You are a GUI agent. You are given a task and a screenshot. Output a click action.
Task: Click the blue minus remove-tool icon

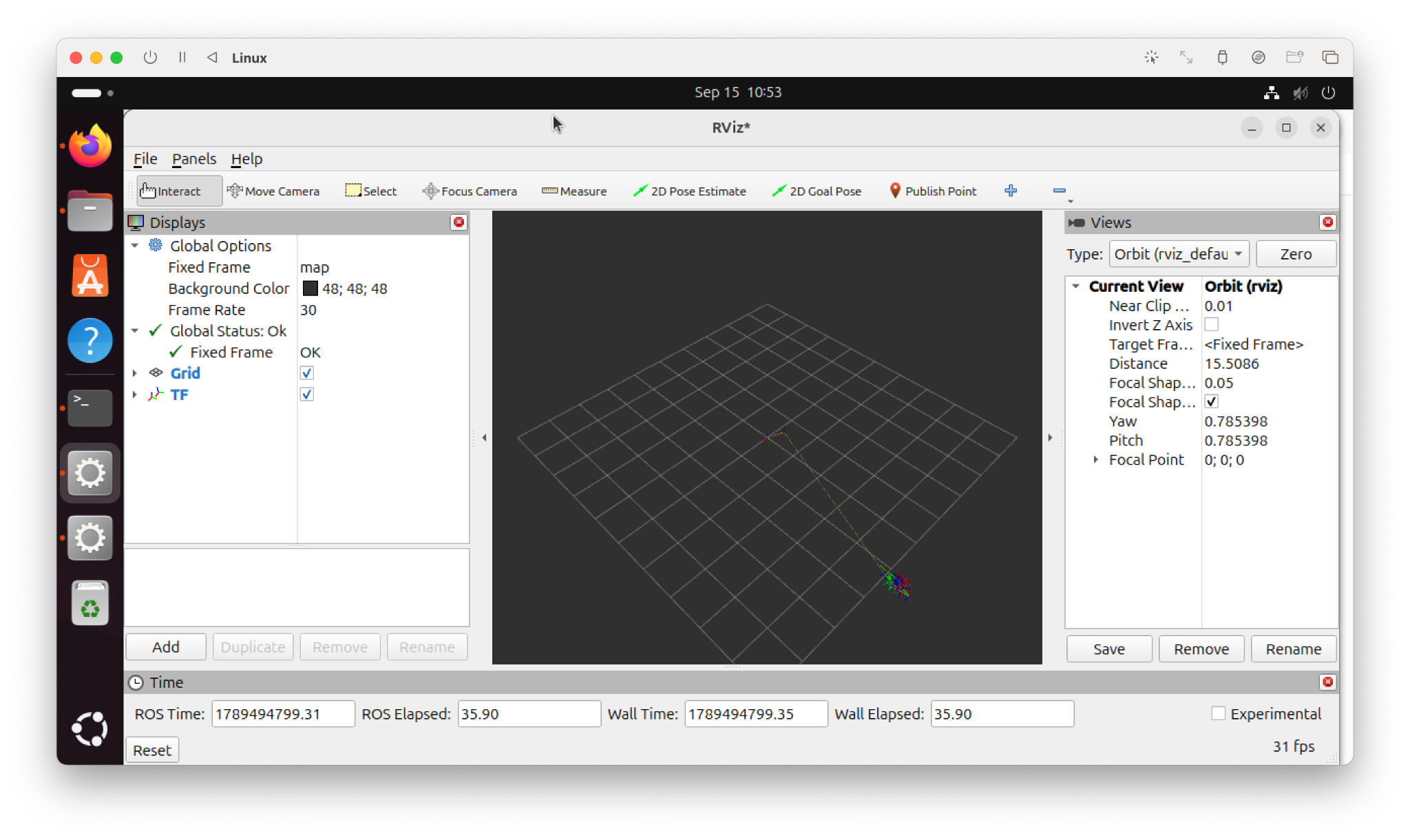pyautogui.click(x=1060, y=191)
